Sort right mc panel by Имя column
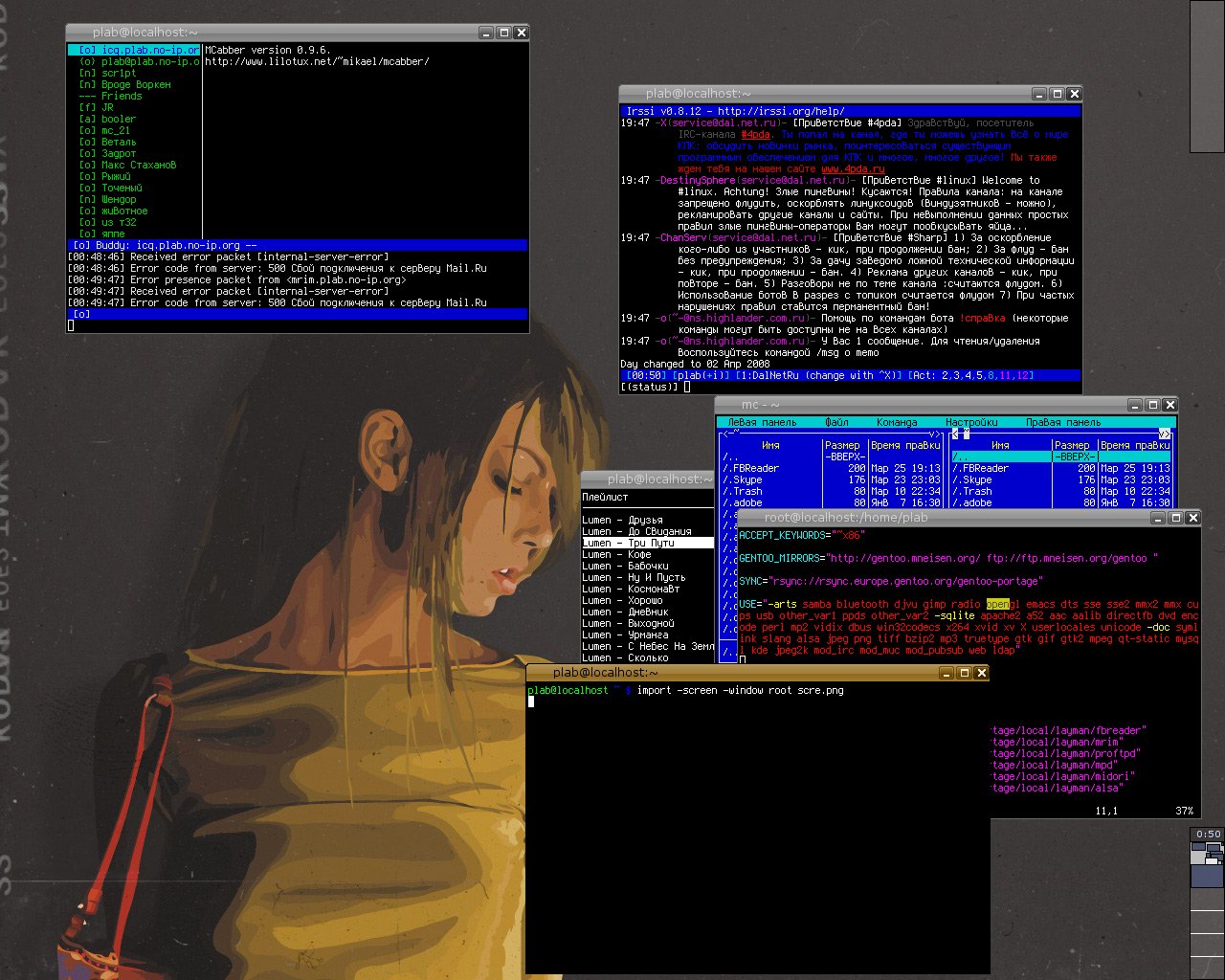 pyautogui.click(x=1000, y=445)
